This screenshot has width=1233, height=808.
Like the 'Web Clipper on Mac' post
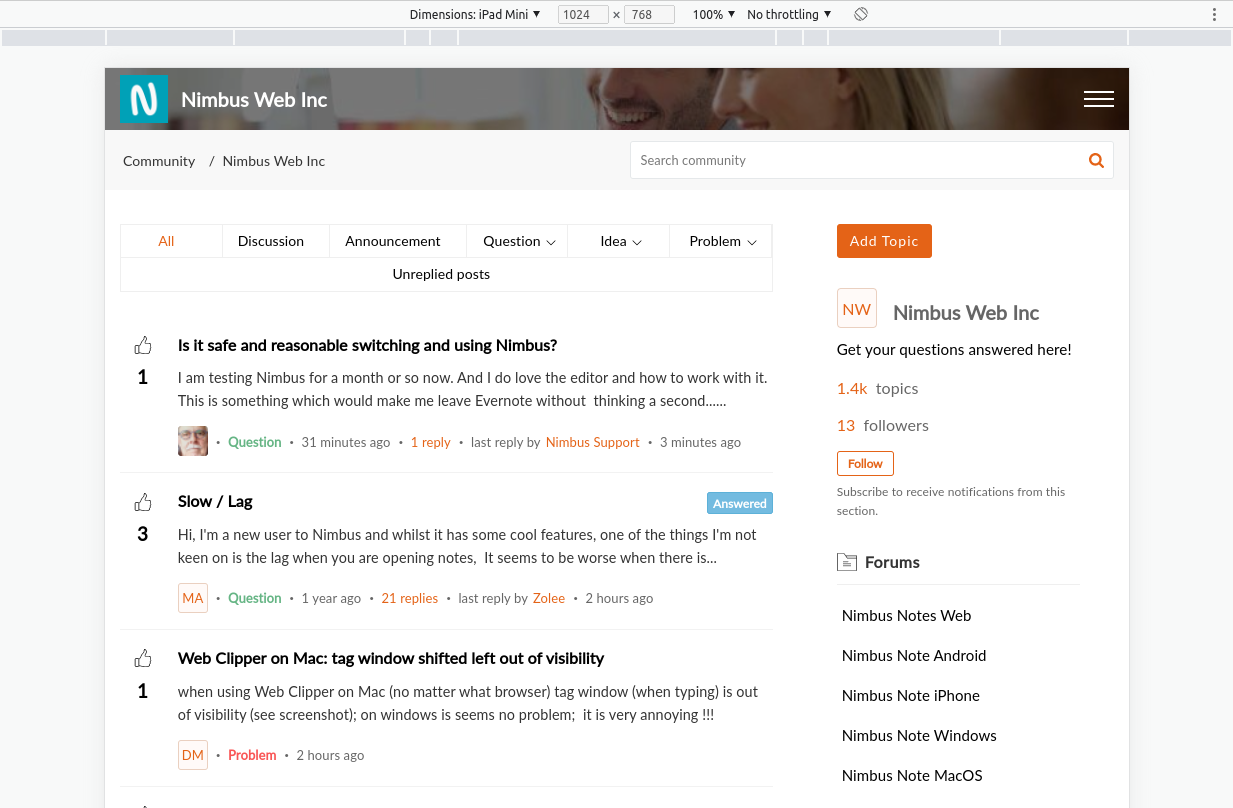pos(143,659)
